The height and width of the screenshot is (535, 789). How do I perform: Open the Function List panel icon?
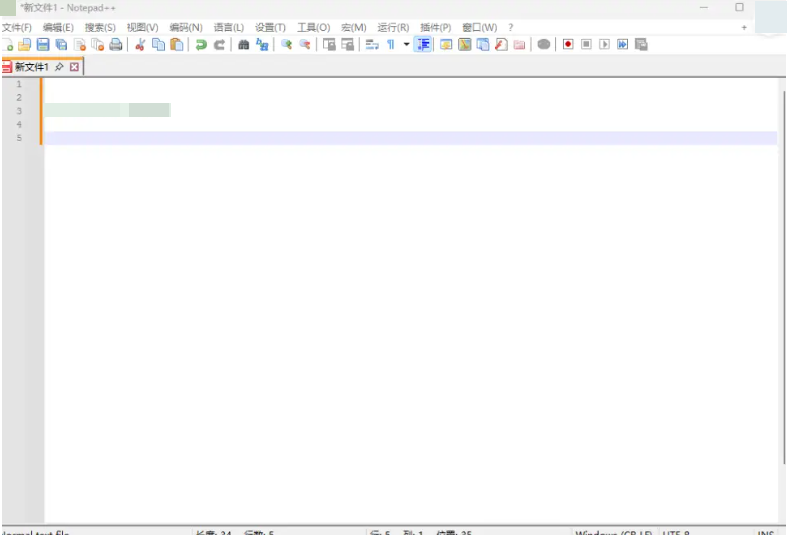[501, 45]
